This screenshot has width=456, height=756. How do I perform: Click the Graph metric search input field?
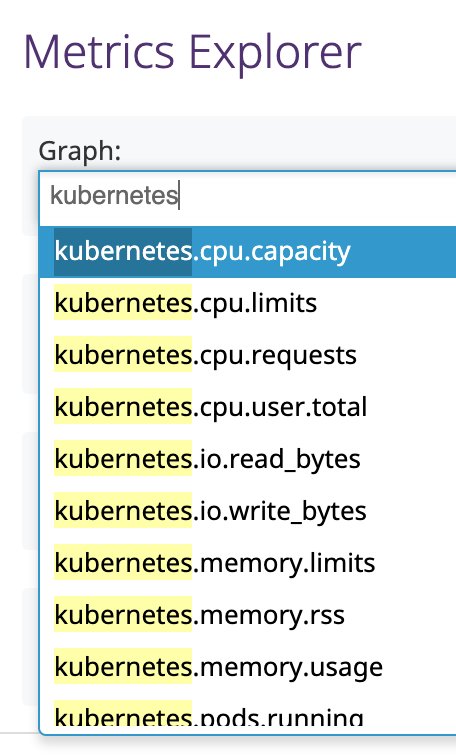pos(248,196)
